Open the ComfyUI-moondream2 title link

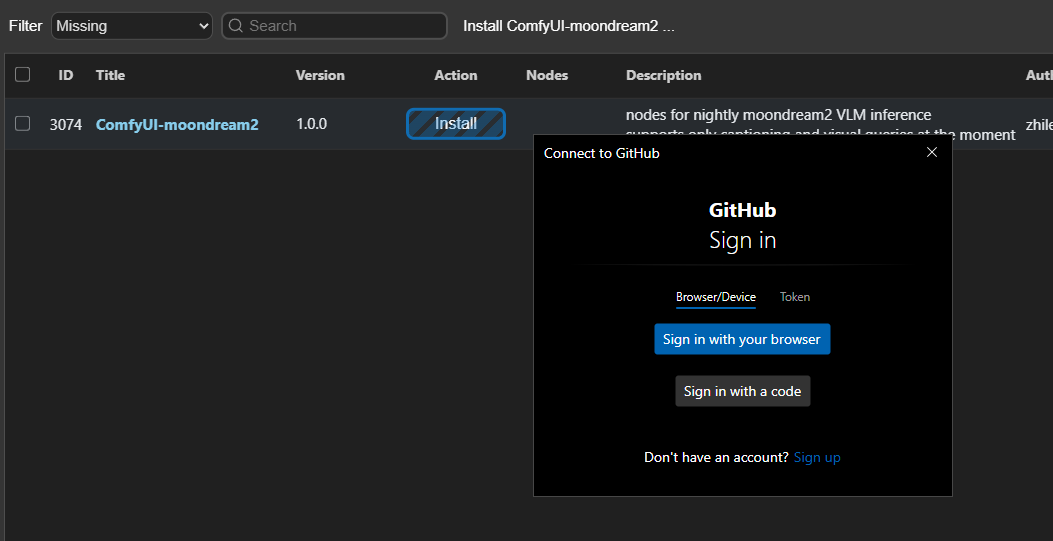177,124
